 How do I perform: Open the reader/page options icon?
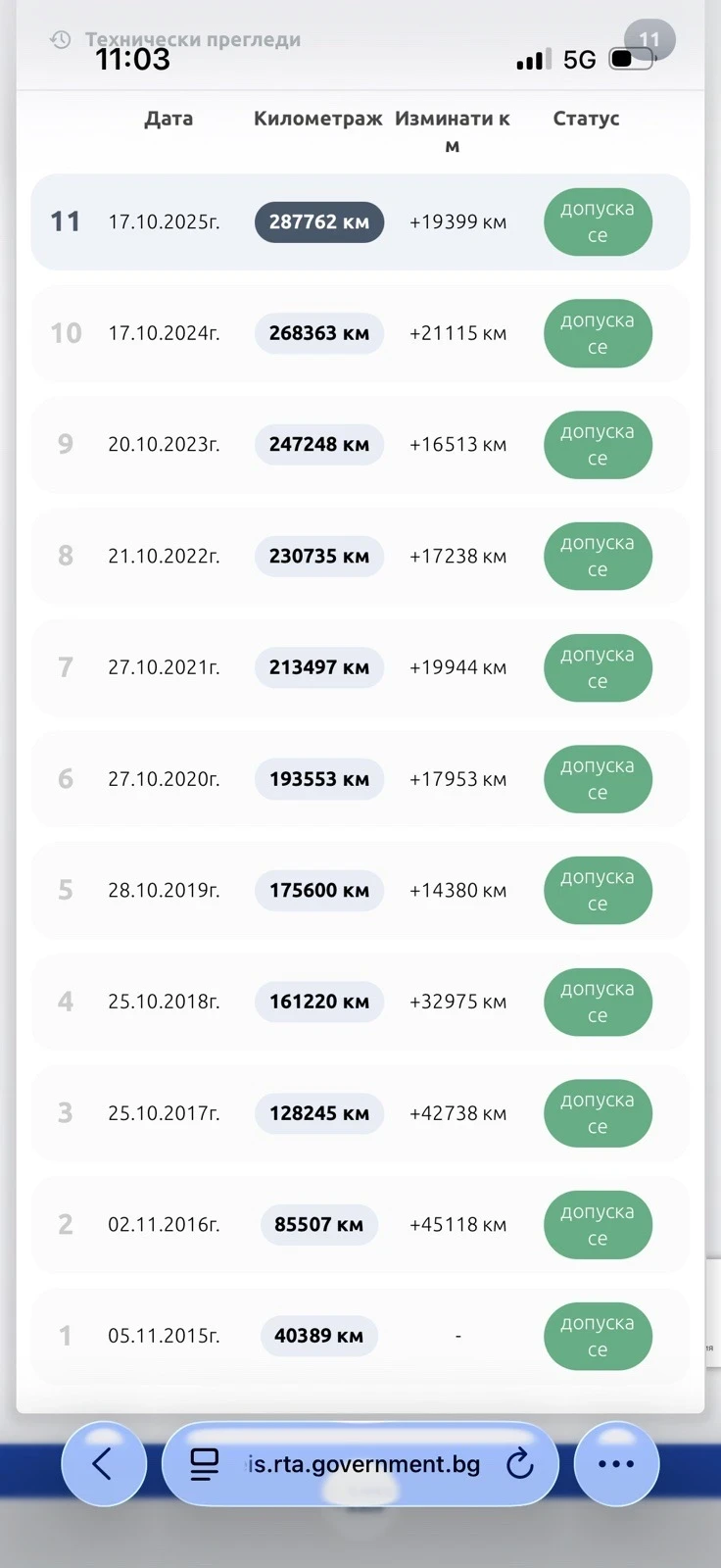(204, 1464)
